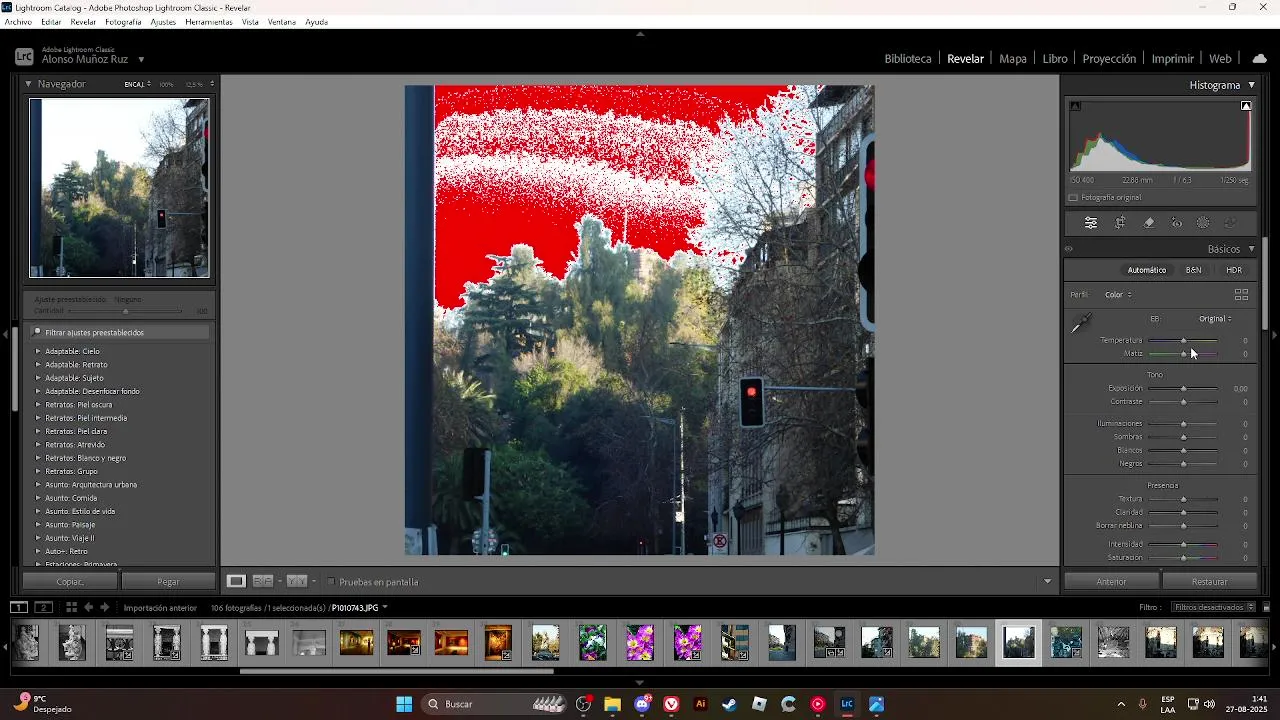This screenshot has height=720, width=1280.
Task: Open the Perfil Color dropdown
Action: click(1118, 295)
